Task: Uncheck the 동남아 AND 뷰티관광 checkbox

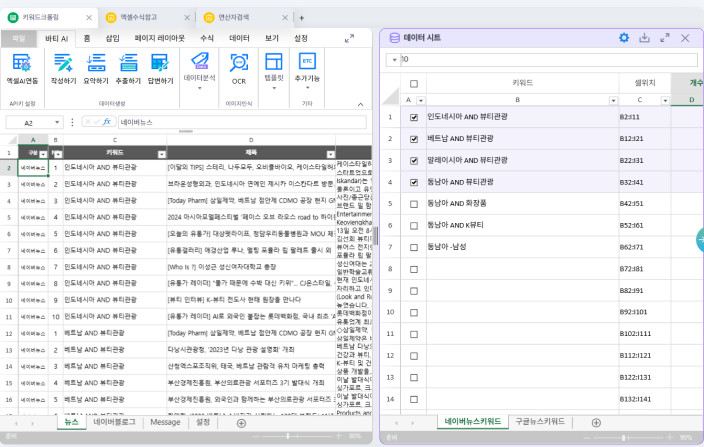Action: [x=414, y=182]
